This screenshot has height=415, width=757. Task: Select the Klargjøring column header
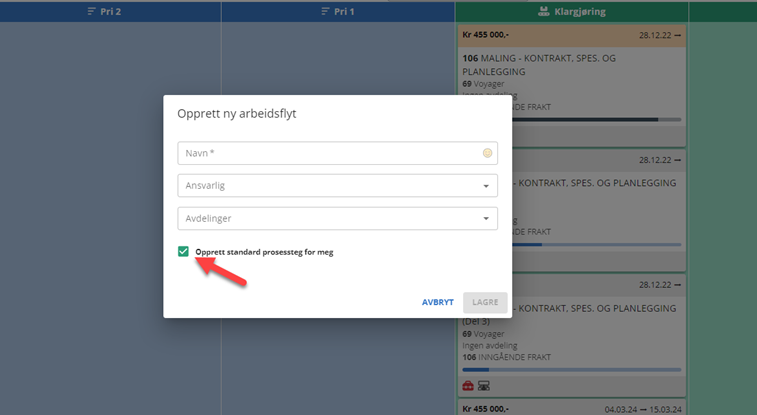pos(572,12)
